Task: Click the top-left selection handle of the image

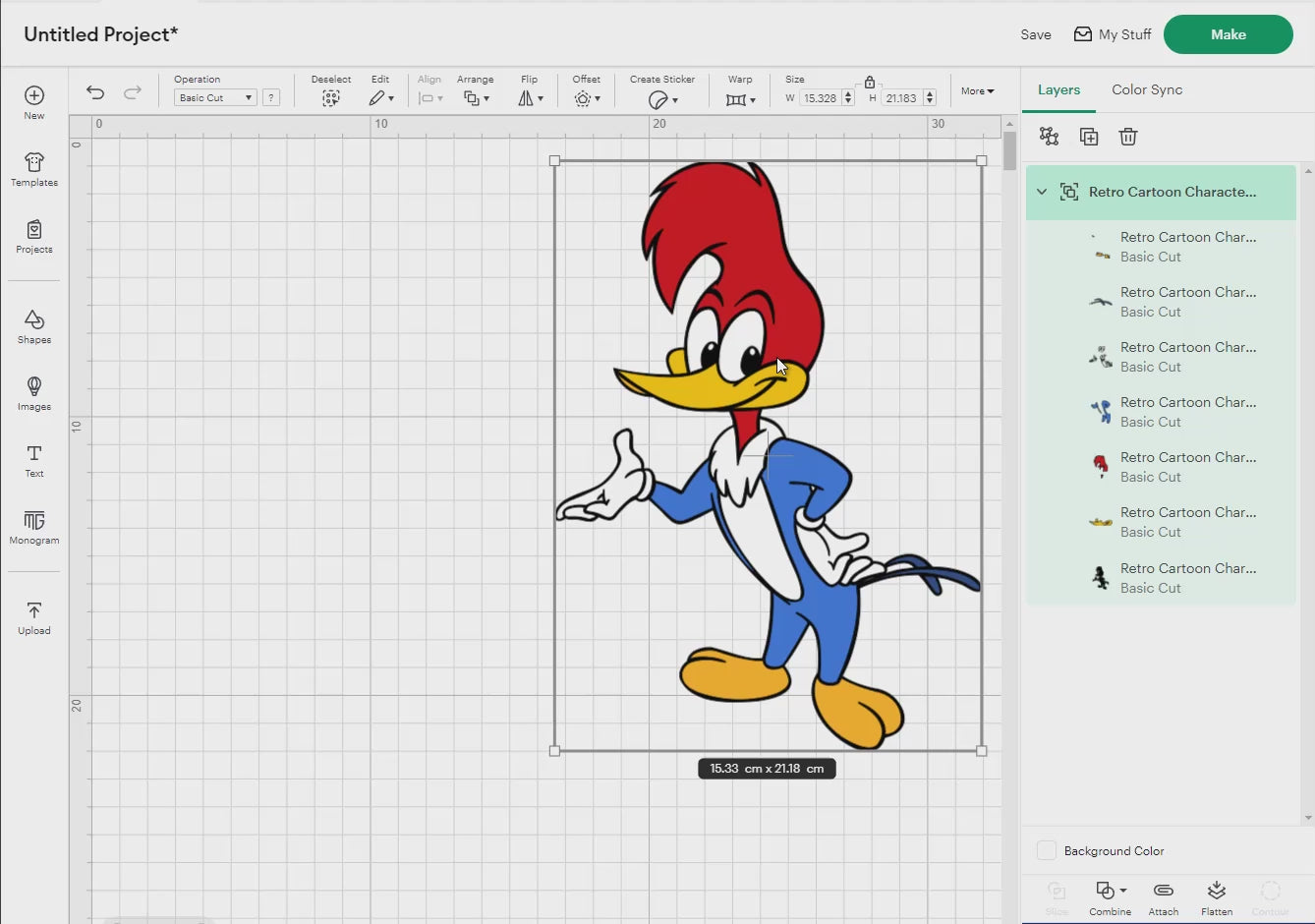Action: pos(554,160)
